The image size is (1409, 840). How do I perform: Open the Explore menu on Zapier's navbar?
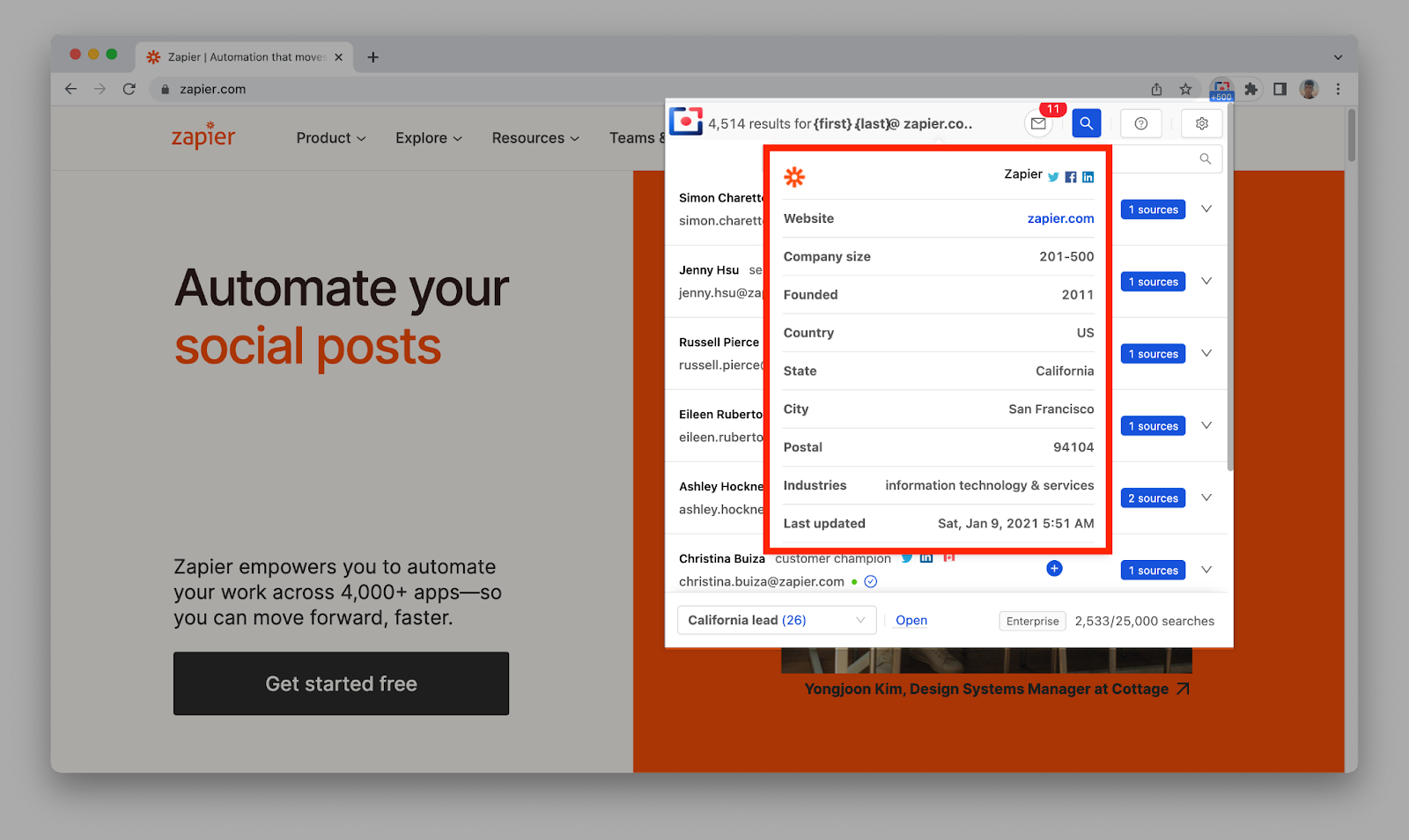point(429,138)
